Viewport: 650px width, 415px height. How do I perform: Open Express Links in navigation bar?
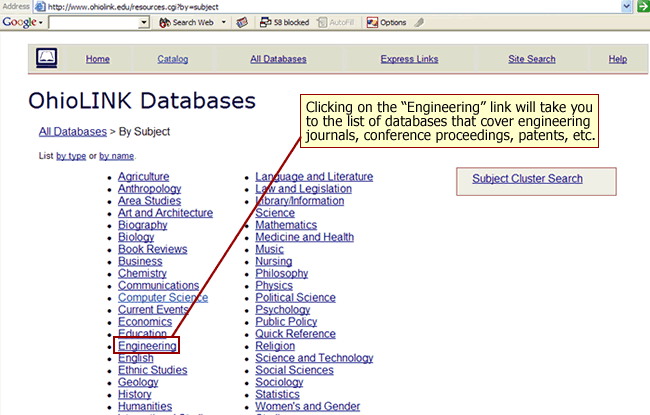tap(409, 59)
